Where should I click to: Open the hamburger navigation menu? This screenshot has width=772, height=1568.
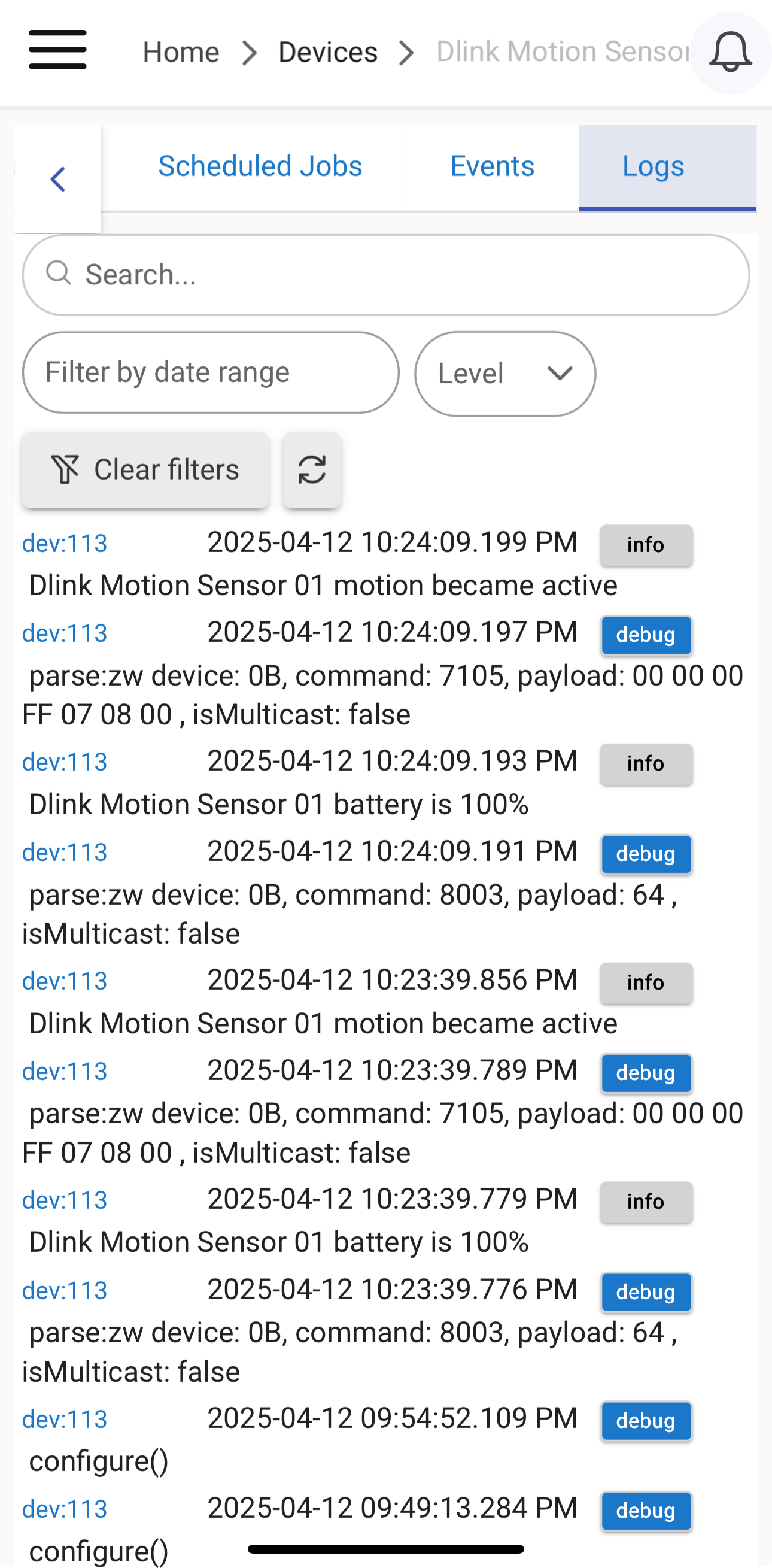[57, 50]
